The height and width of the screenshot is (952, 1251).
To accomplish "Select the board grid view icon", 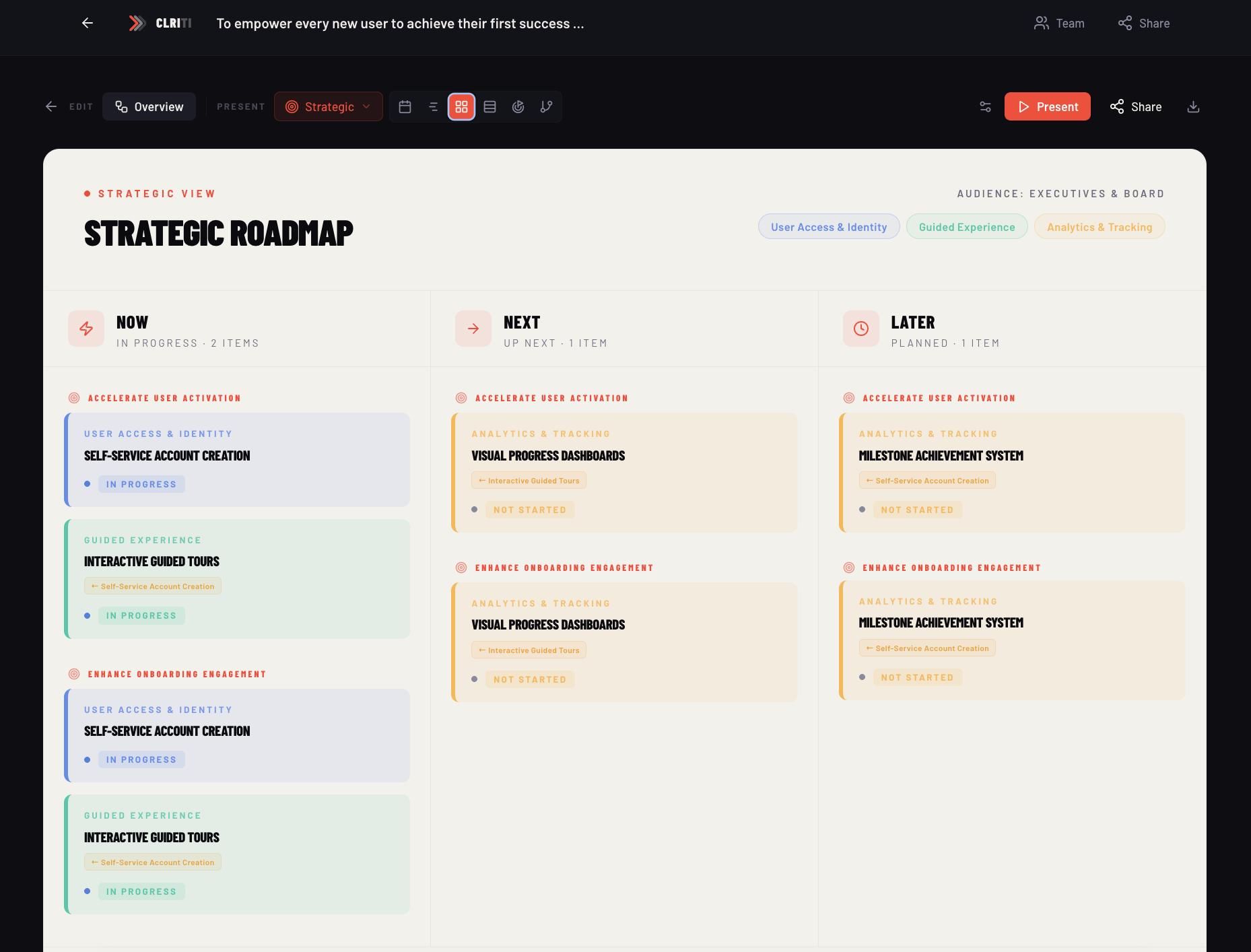I will [x=461, y=106].
